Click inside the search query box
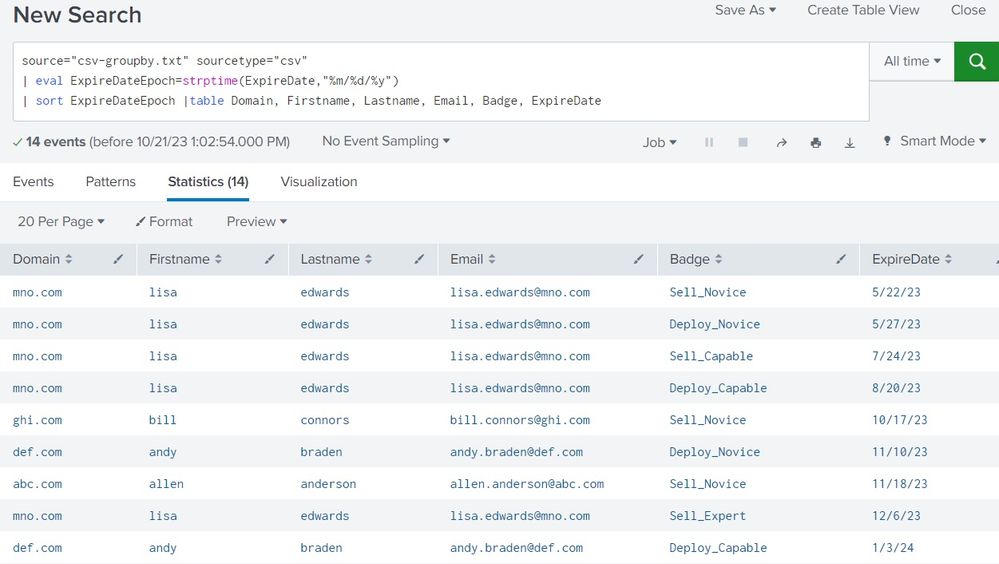The height and width of the screenshot is (564, 999). click(440, 81)
